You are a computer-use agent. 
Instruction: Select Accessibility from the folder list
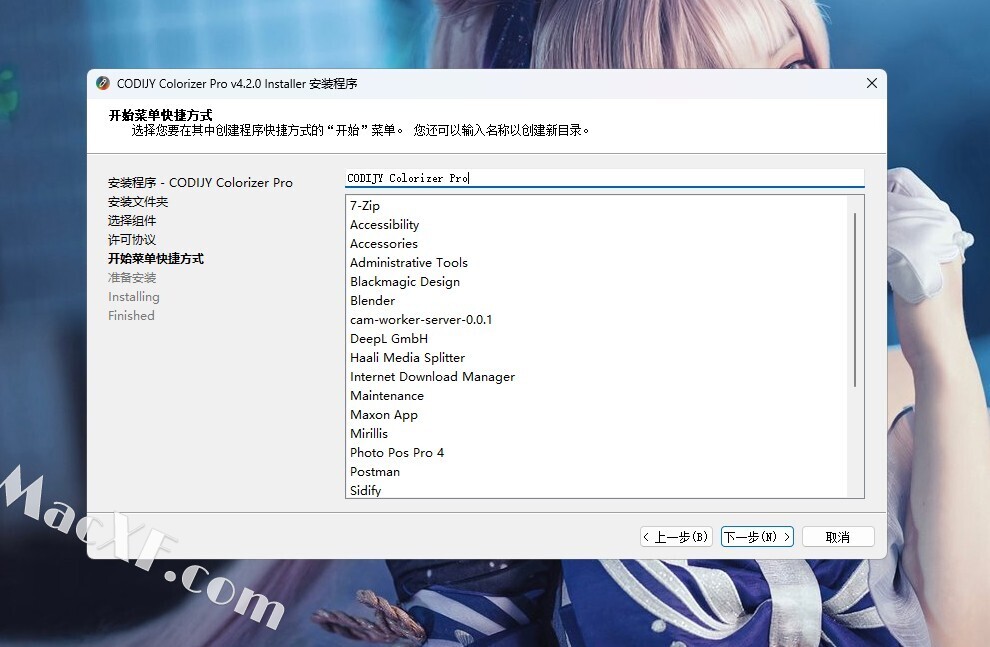click(384, 225)
